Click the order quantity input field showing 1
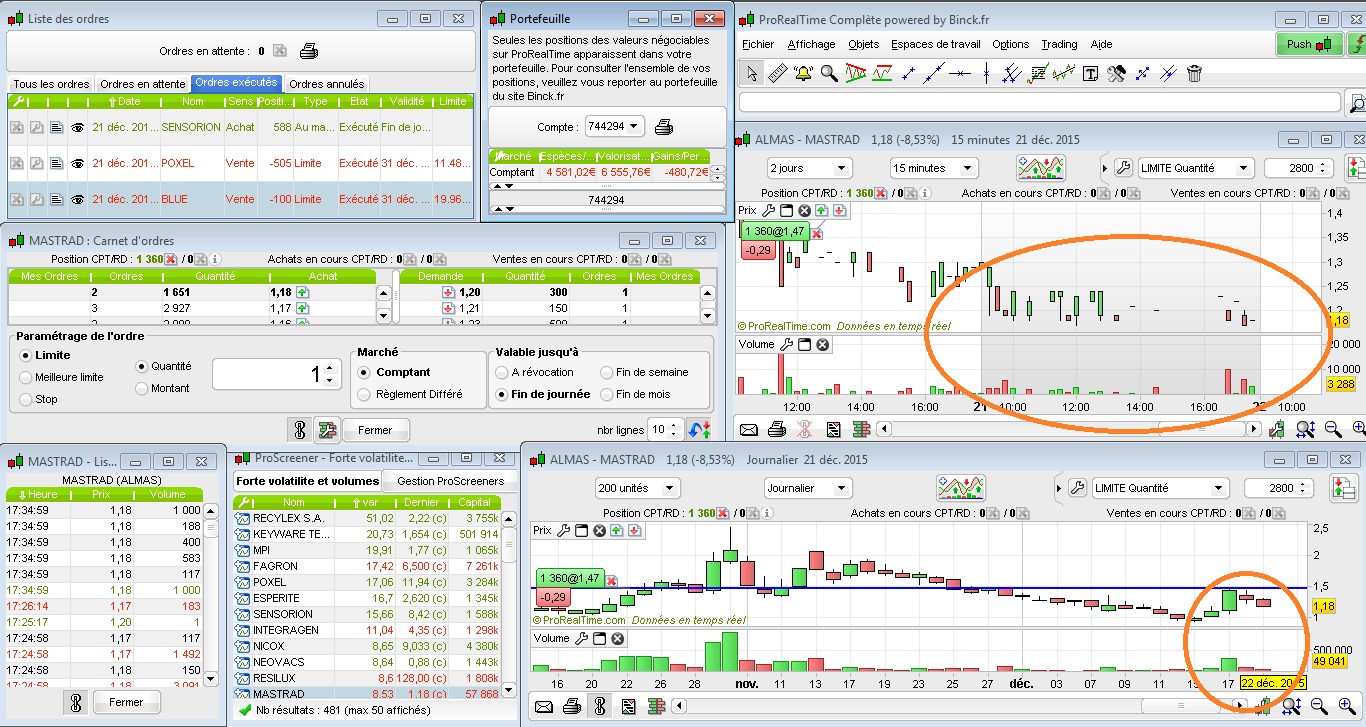This screenshot has height=727, width=1366. (275, 374)
